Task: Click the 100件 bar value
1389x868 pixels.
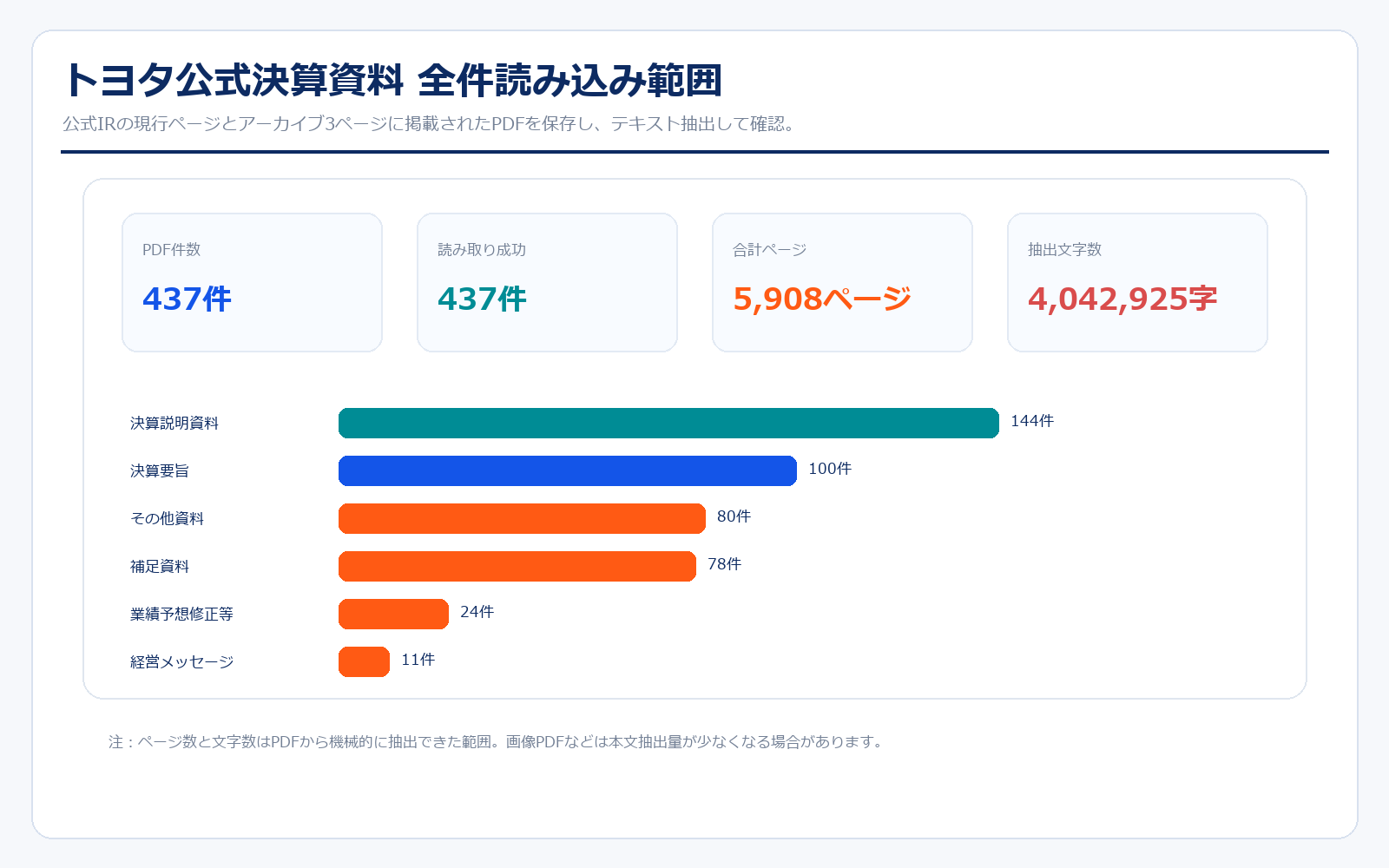Action: (830, 469)
